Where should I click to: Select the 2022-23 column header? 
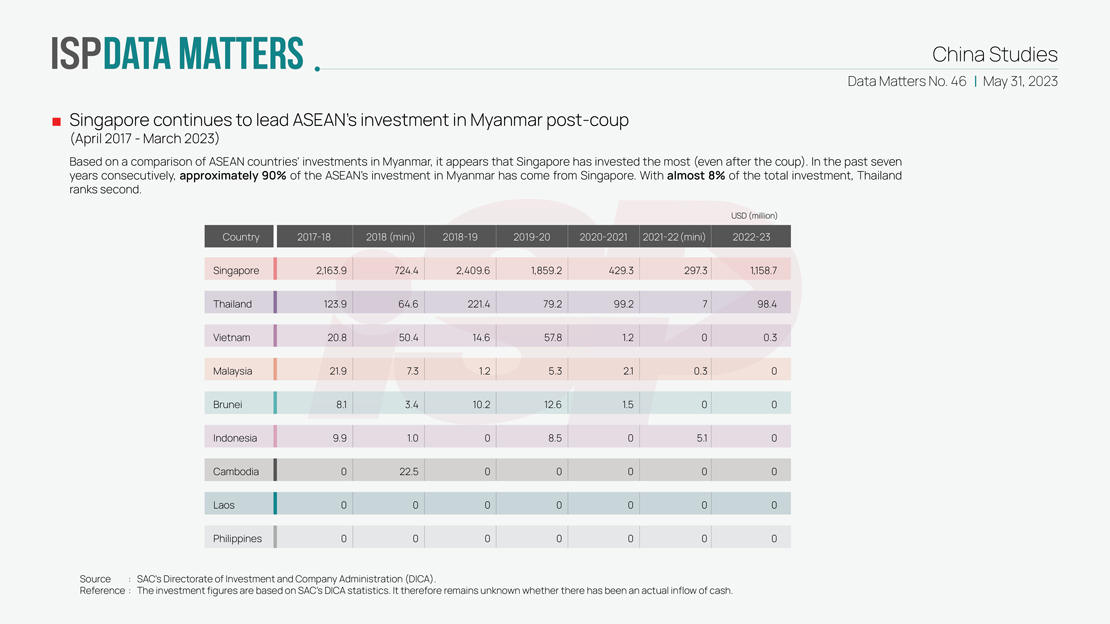click(752, 237)
